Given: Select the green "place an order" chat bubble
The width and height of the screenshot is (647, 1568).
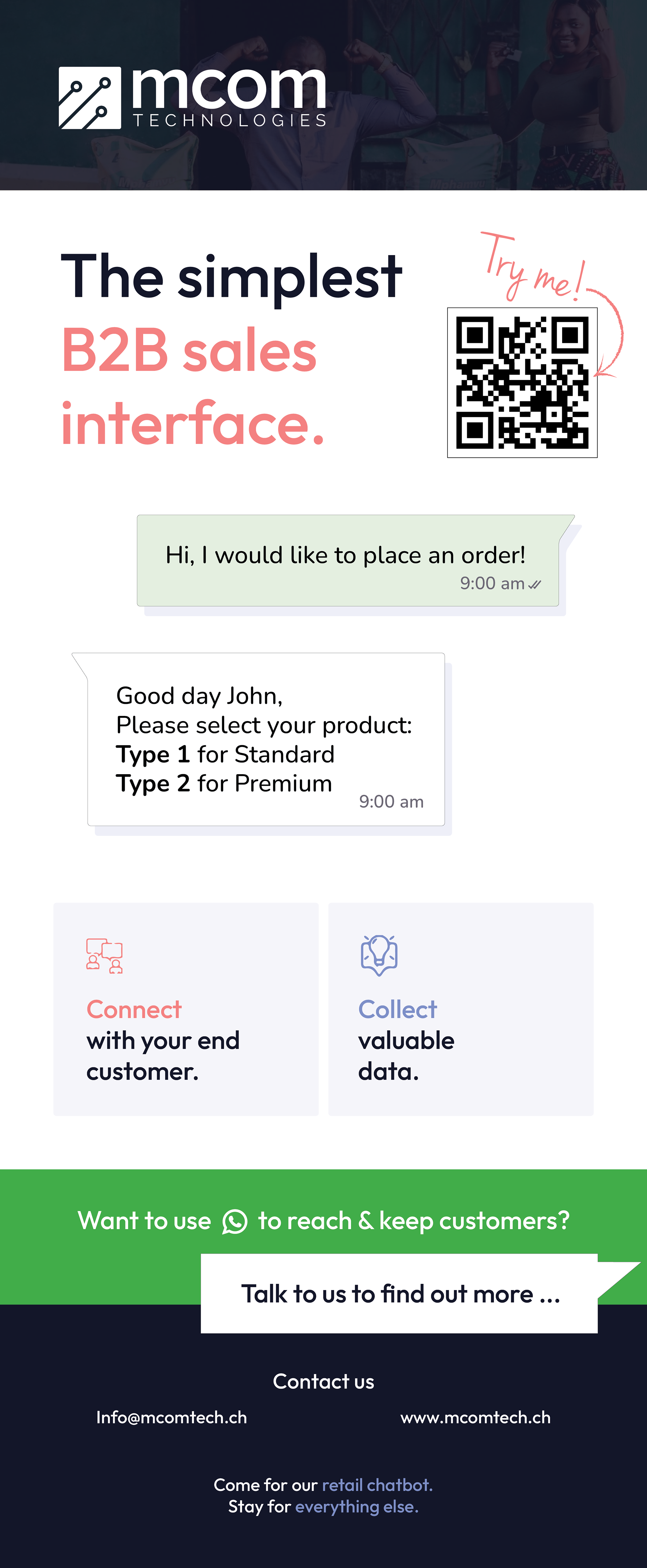Looking at the screenshot, I should (348, 561).
